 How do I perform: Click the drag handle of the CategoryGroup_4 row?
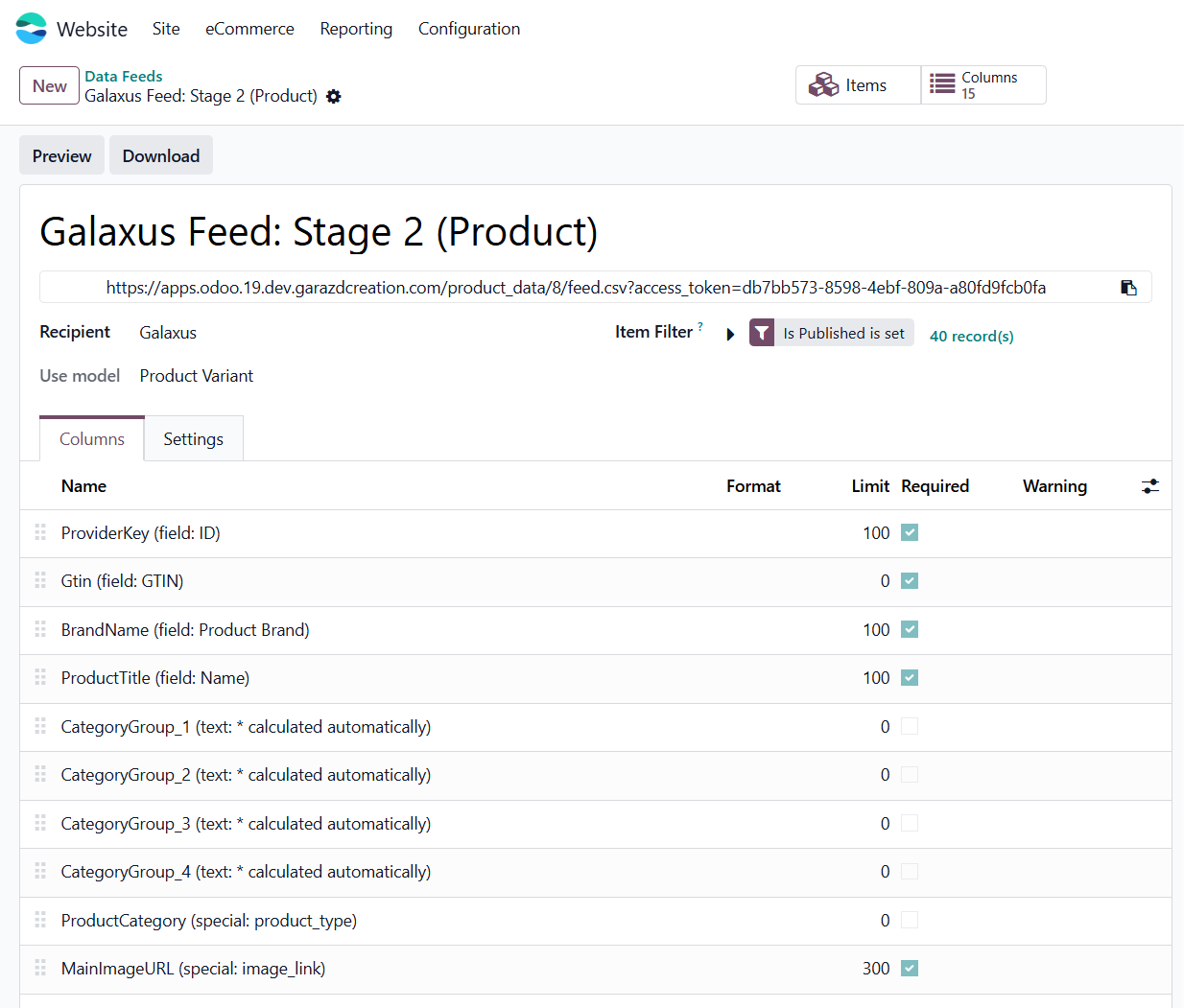[x=40, y=871]
